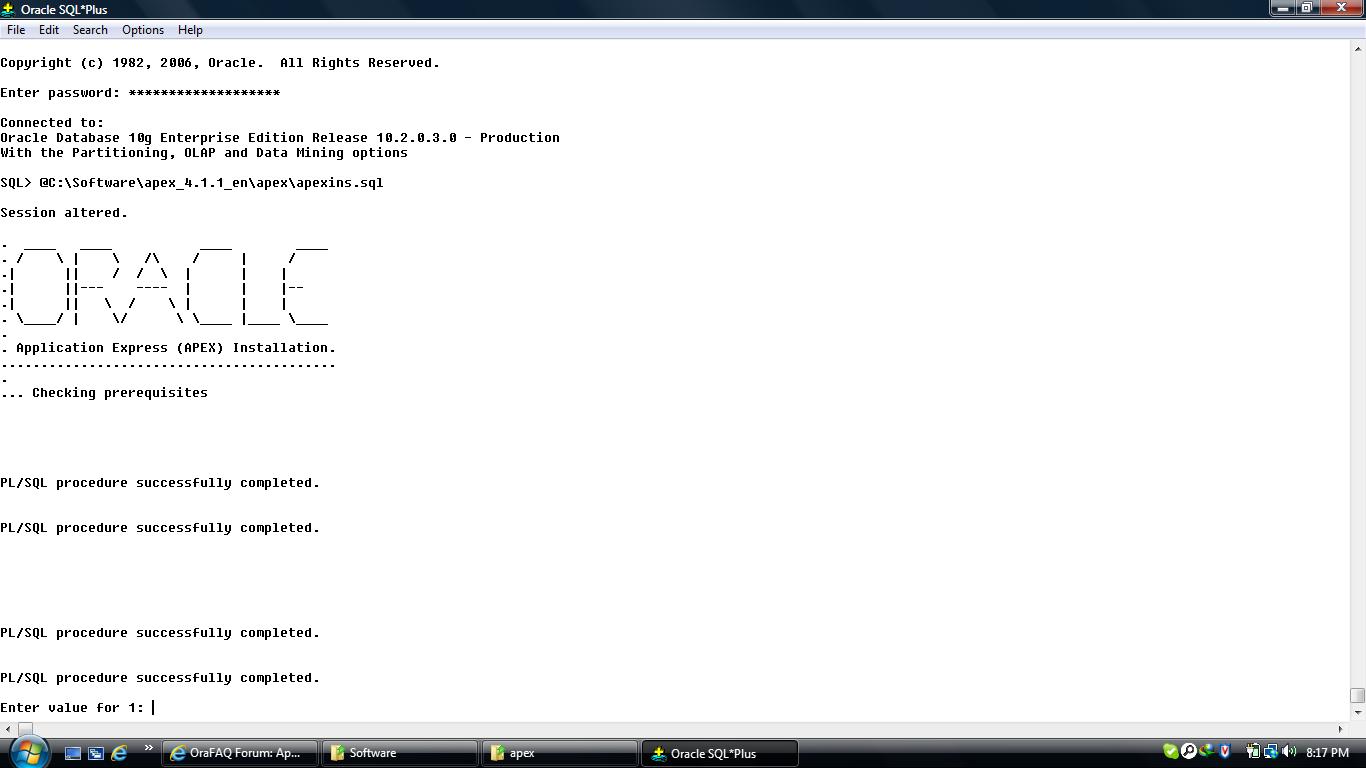Click the network connection tray icon
The image size is (1366, 768).
point(1270,752)
